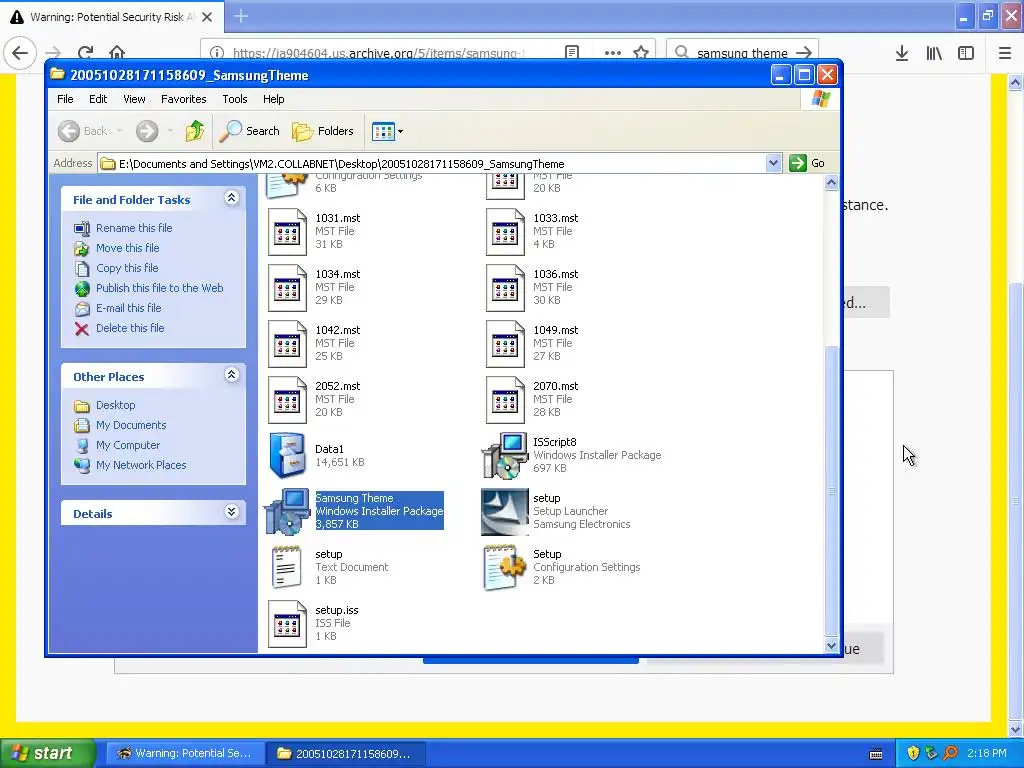
Task: Open the Views dropdown button
Action: (x=387, y=131)
